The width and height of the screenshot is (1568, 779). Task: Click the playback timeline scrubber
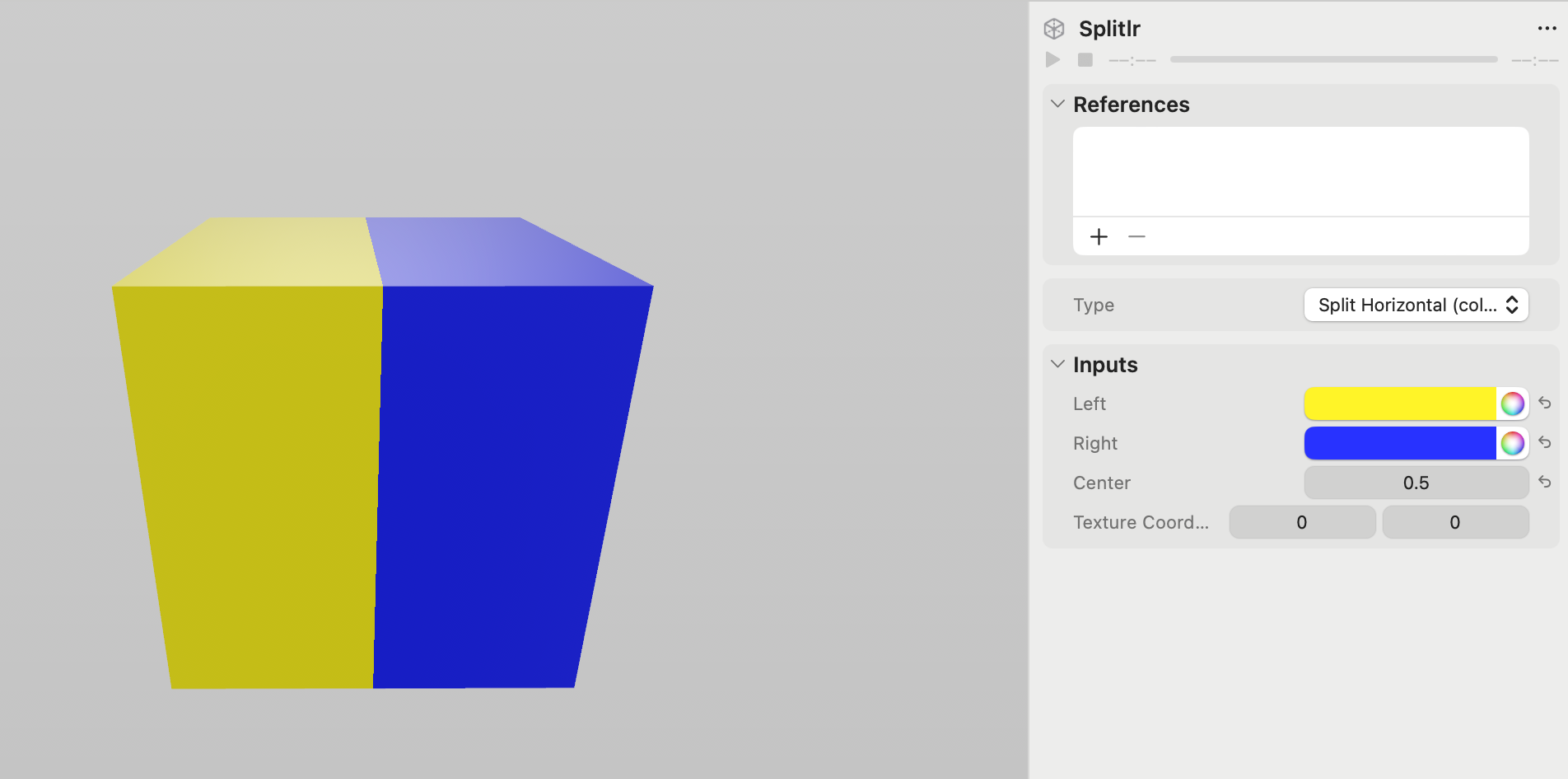coord(1334,58)
